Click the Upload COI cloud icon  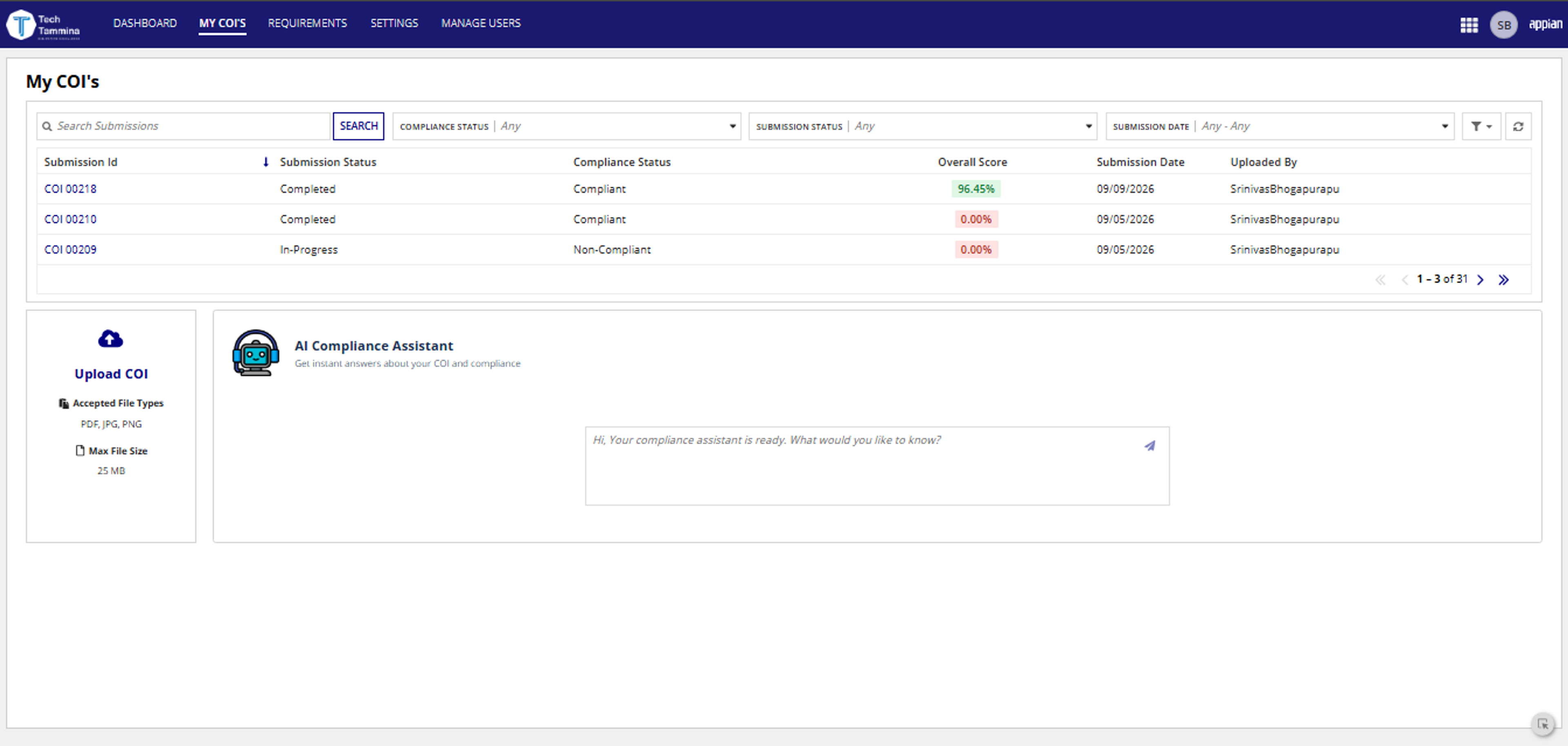110,339
